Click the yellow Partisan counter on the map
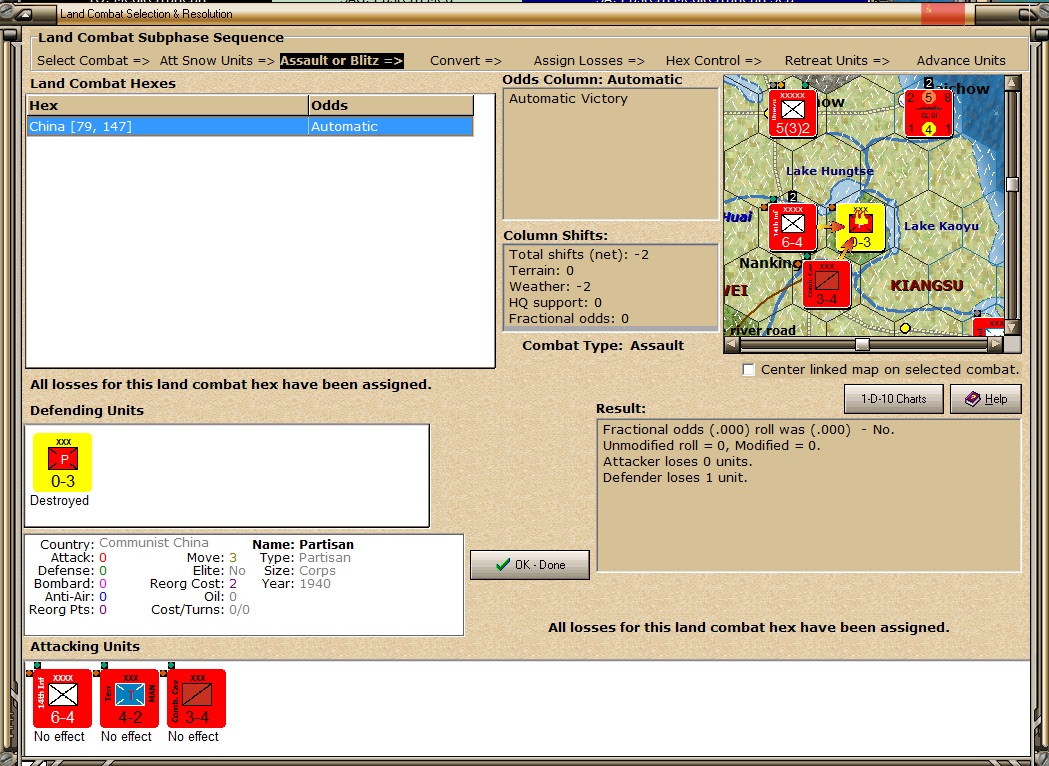The image size is (1049, 766). 860,227
